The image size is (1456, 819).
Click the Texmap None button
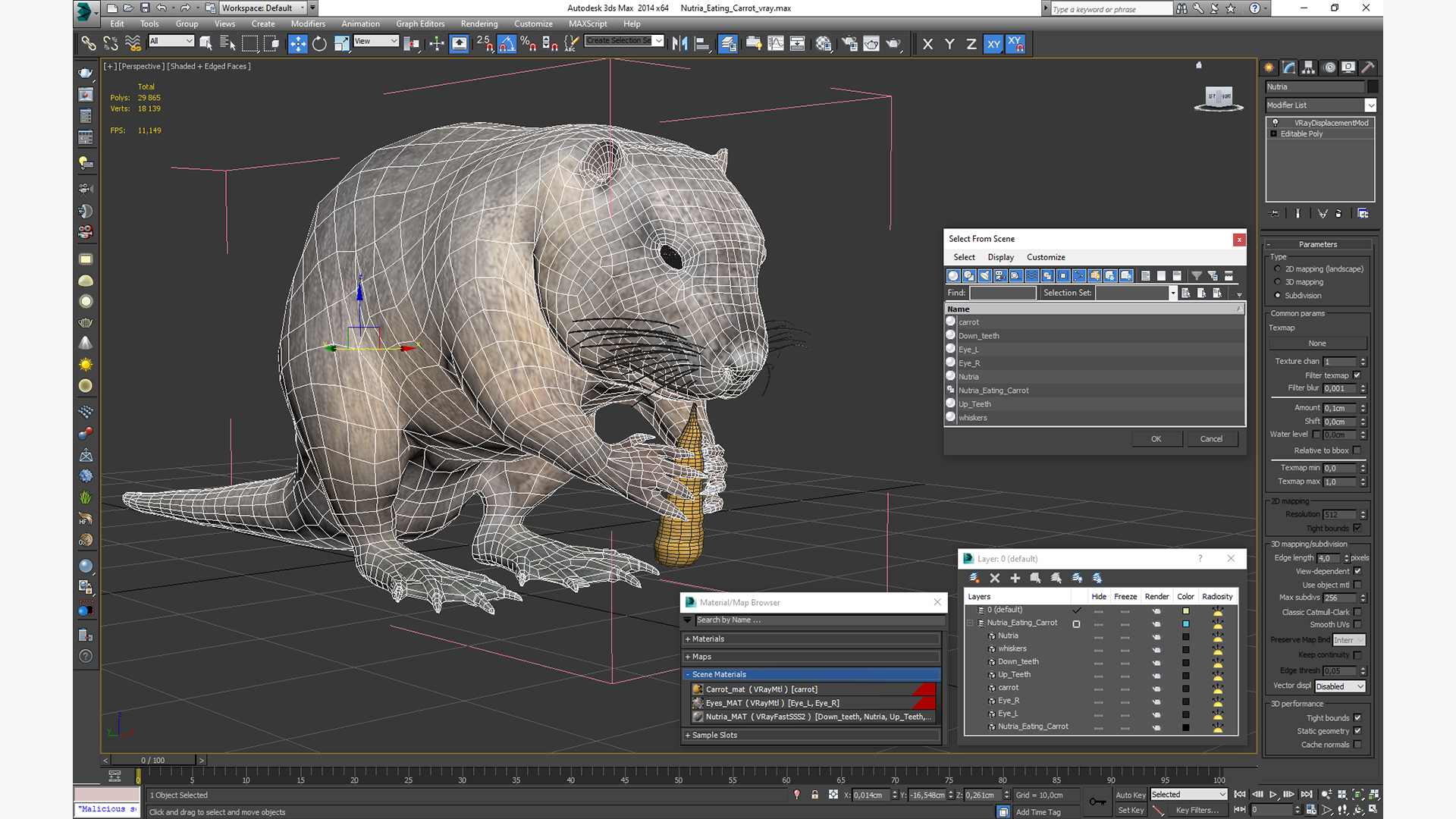[1317, 344]
